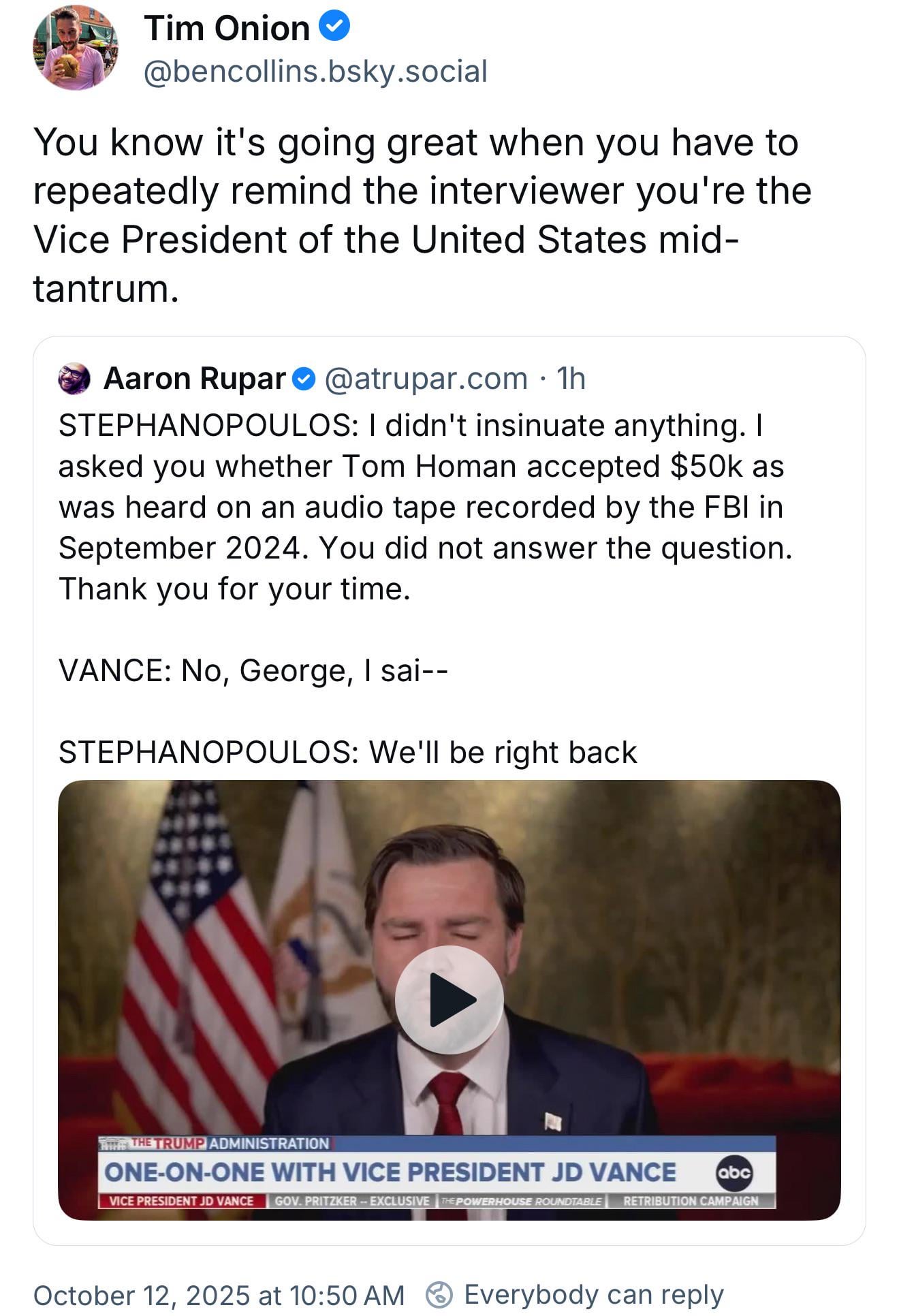Click the October 12, 2025 post timestamp

coord(219,1295)
